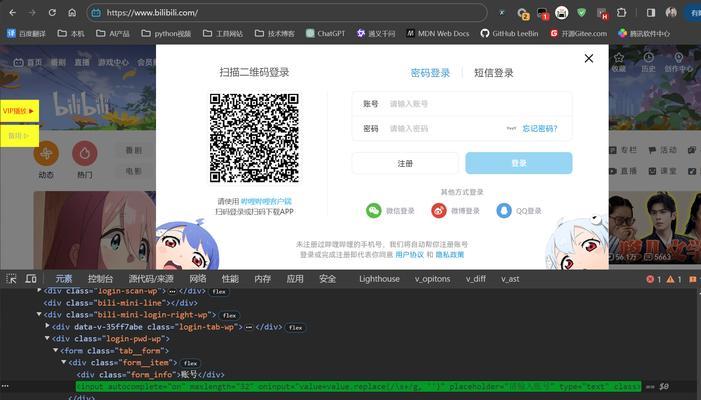Collapse the tab__form form node
This screenshot has width=701, height=400.
(55, 350)
